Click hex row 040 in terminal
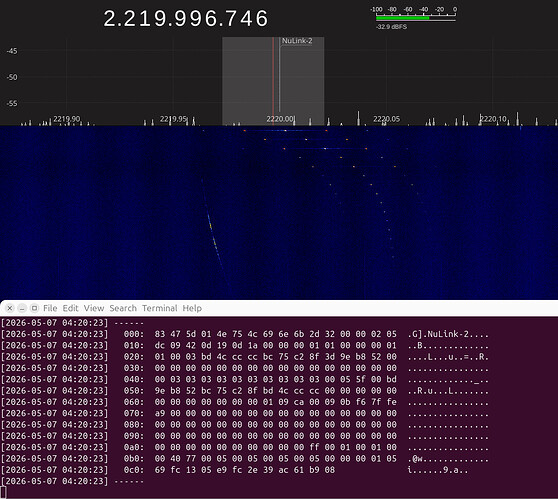 click(245, 379)
